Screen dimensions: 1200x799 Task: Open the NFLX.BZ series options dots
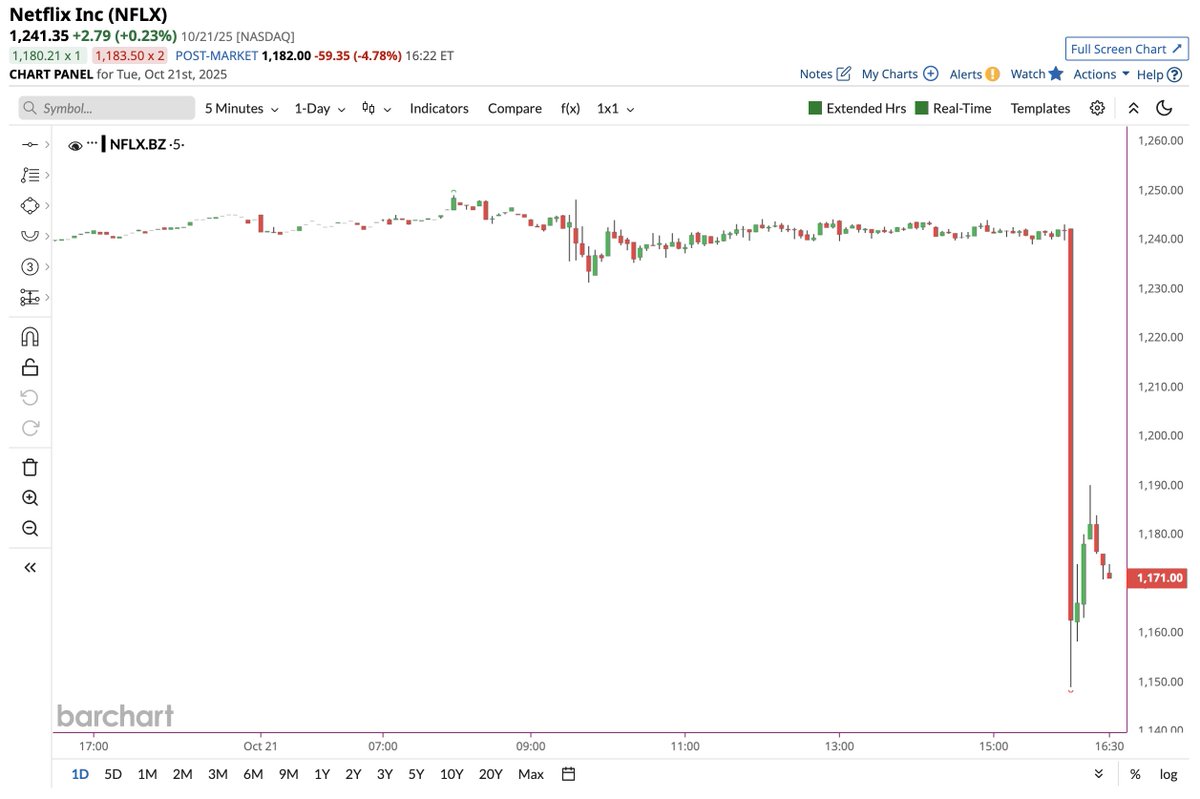pos(92,143)
